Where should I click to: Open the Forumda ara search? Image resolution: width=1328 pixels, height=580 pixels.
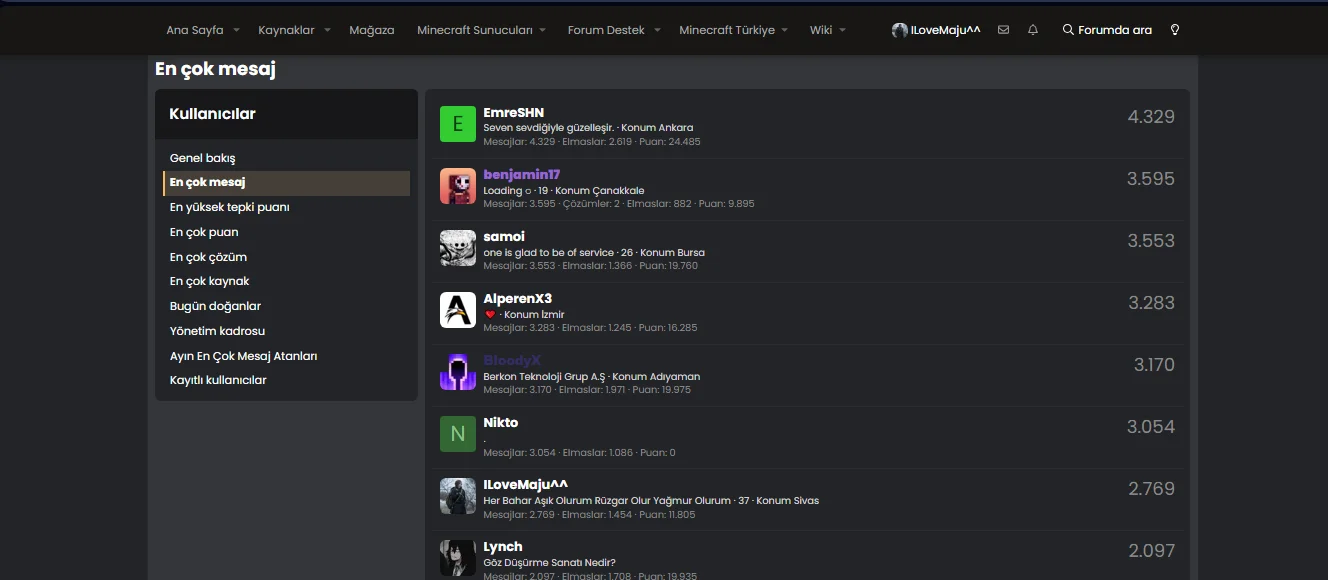(1107, 30)
